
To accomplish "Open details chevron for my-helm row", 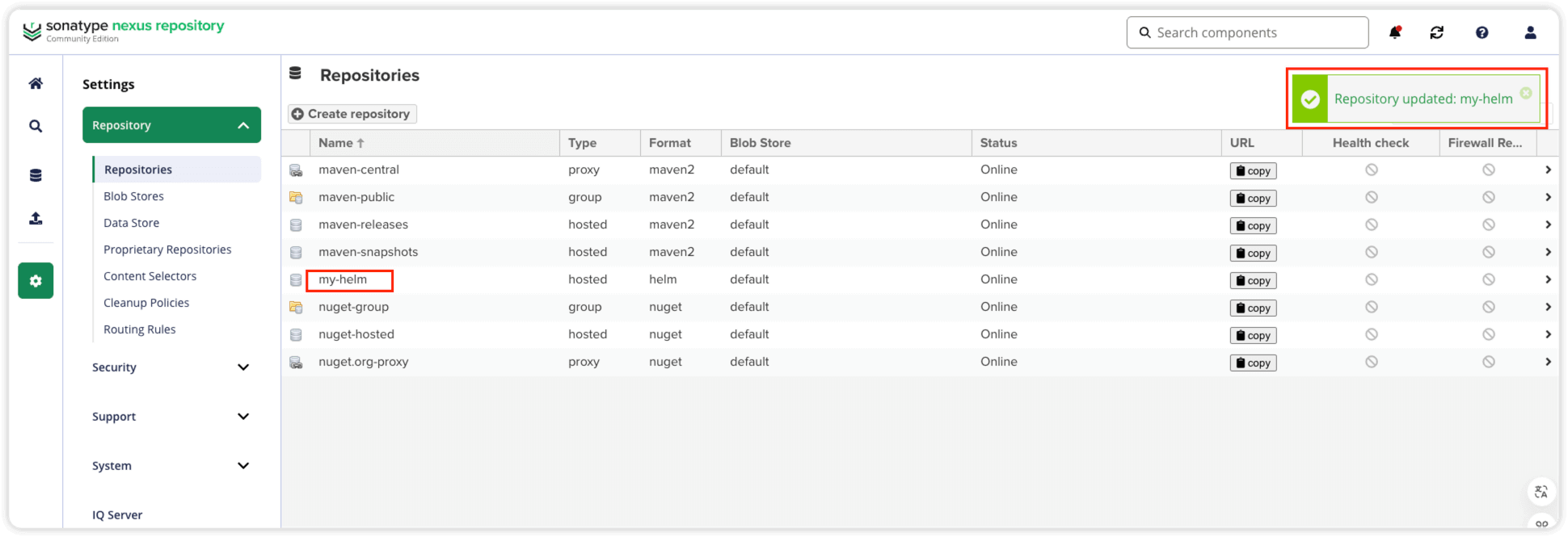I will point(1548,279).
